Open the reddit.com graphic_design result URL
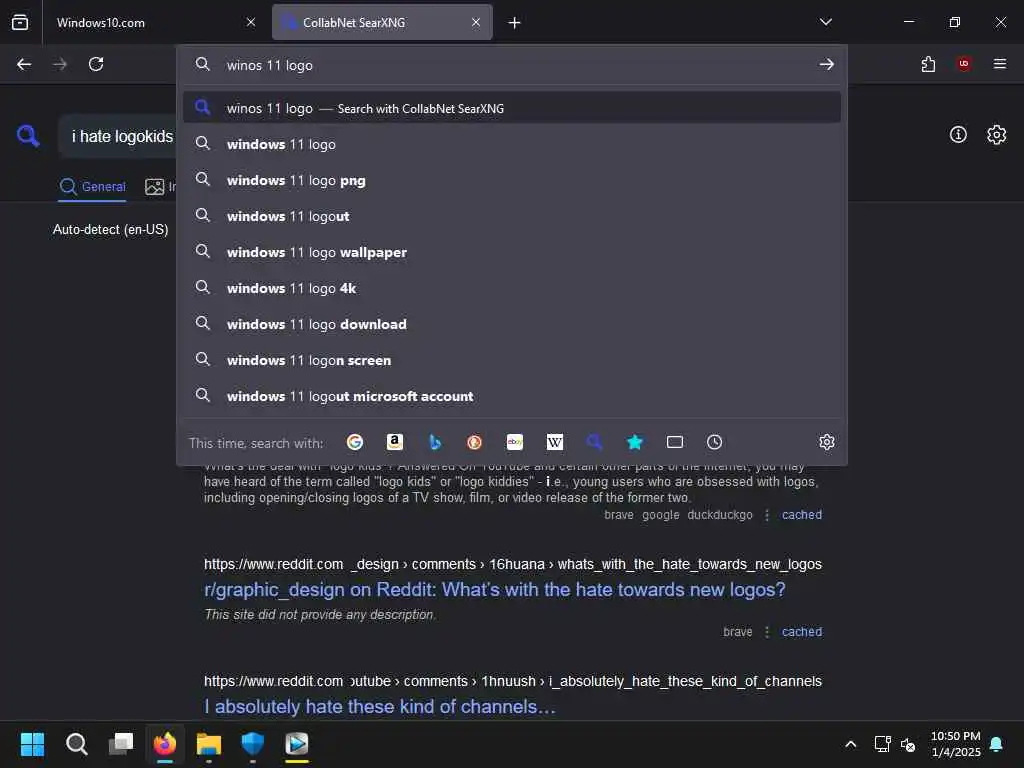The image size is (1024, 768). pos(513,564)
